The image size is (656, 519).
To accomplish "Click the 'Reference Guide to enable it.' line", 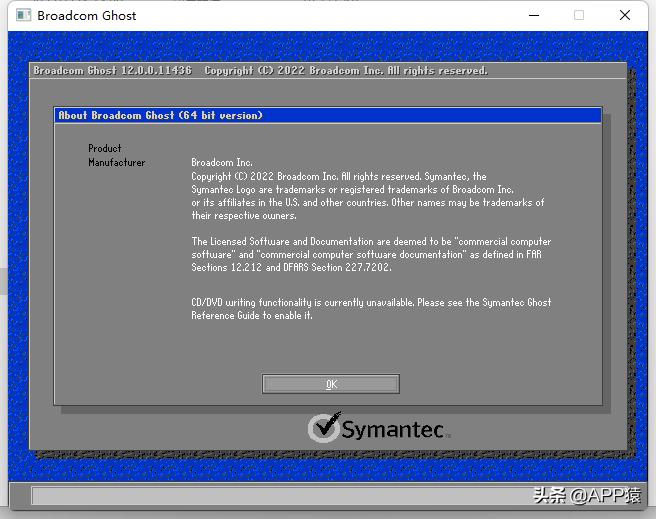I will coord(252,315).
